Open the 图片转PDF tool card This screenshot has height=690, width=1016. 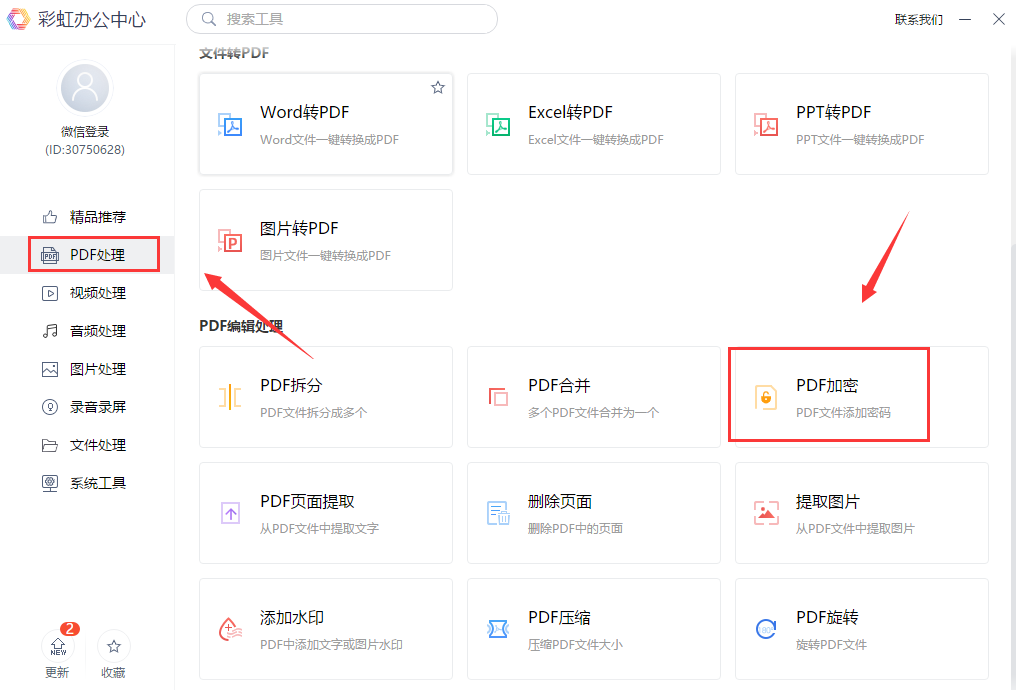tap(326, 240)
